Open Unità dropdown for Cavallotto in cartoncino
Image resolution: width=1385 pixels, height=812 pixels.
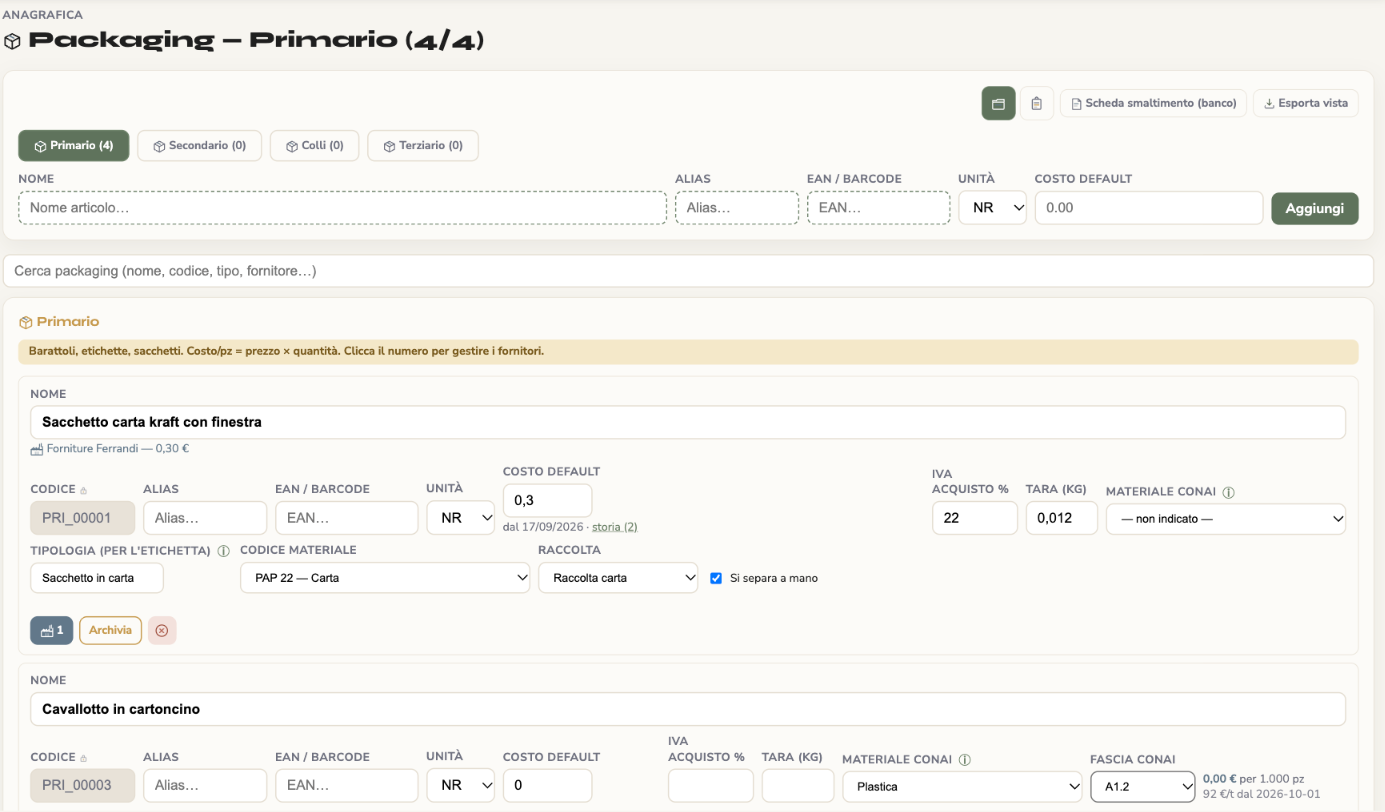[x=460, y=785]
